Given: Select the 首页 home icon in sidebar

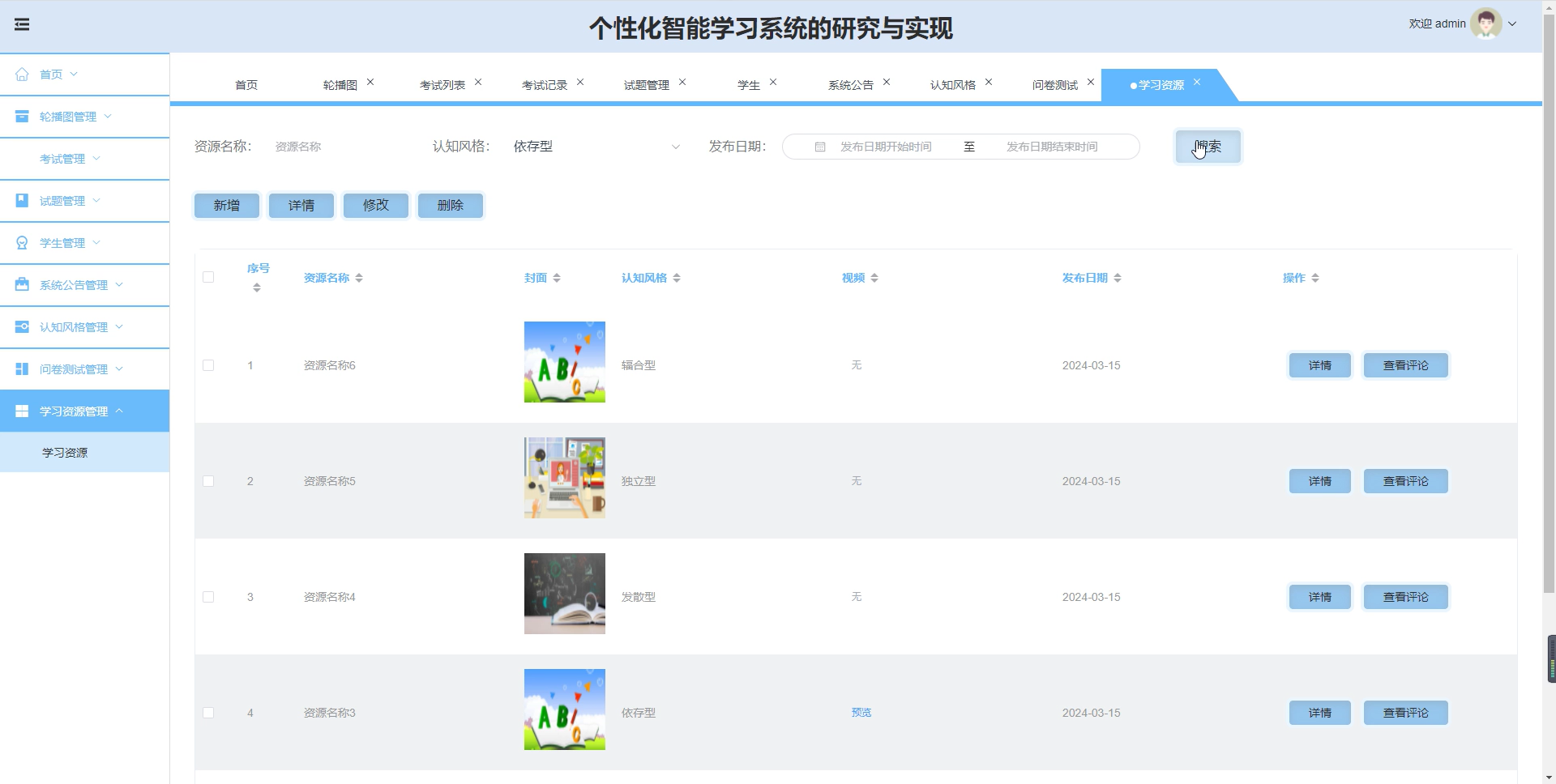Looking at the screenshot, I should (x=22, y=74).
